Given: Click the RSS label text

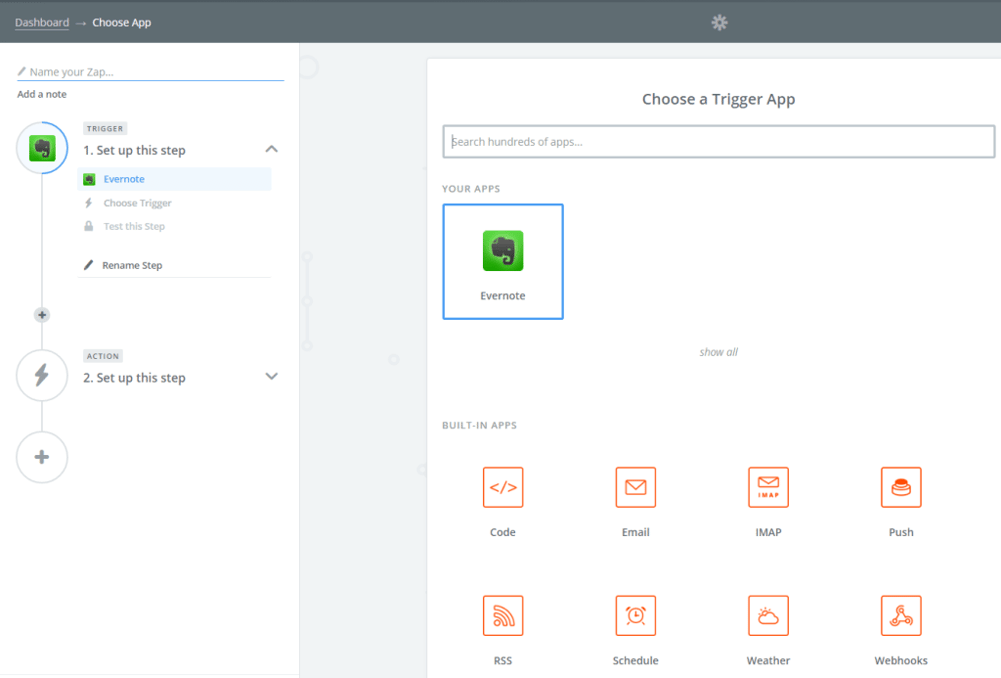Looking at the screenshot, I should click(x=503, y=660).
